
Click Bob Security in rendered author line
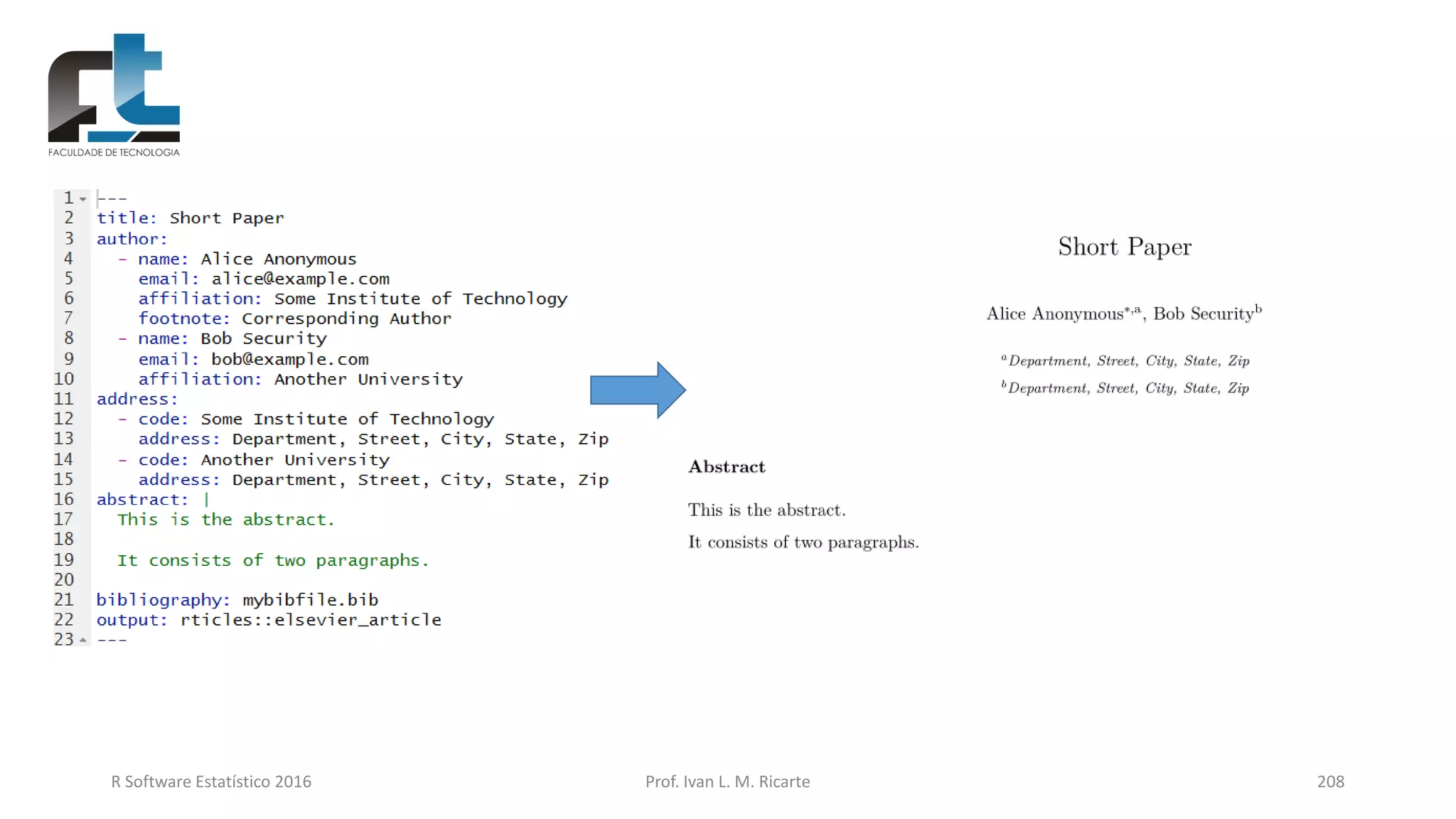[1203, 314]
